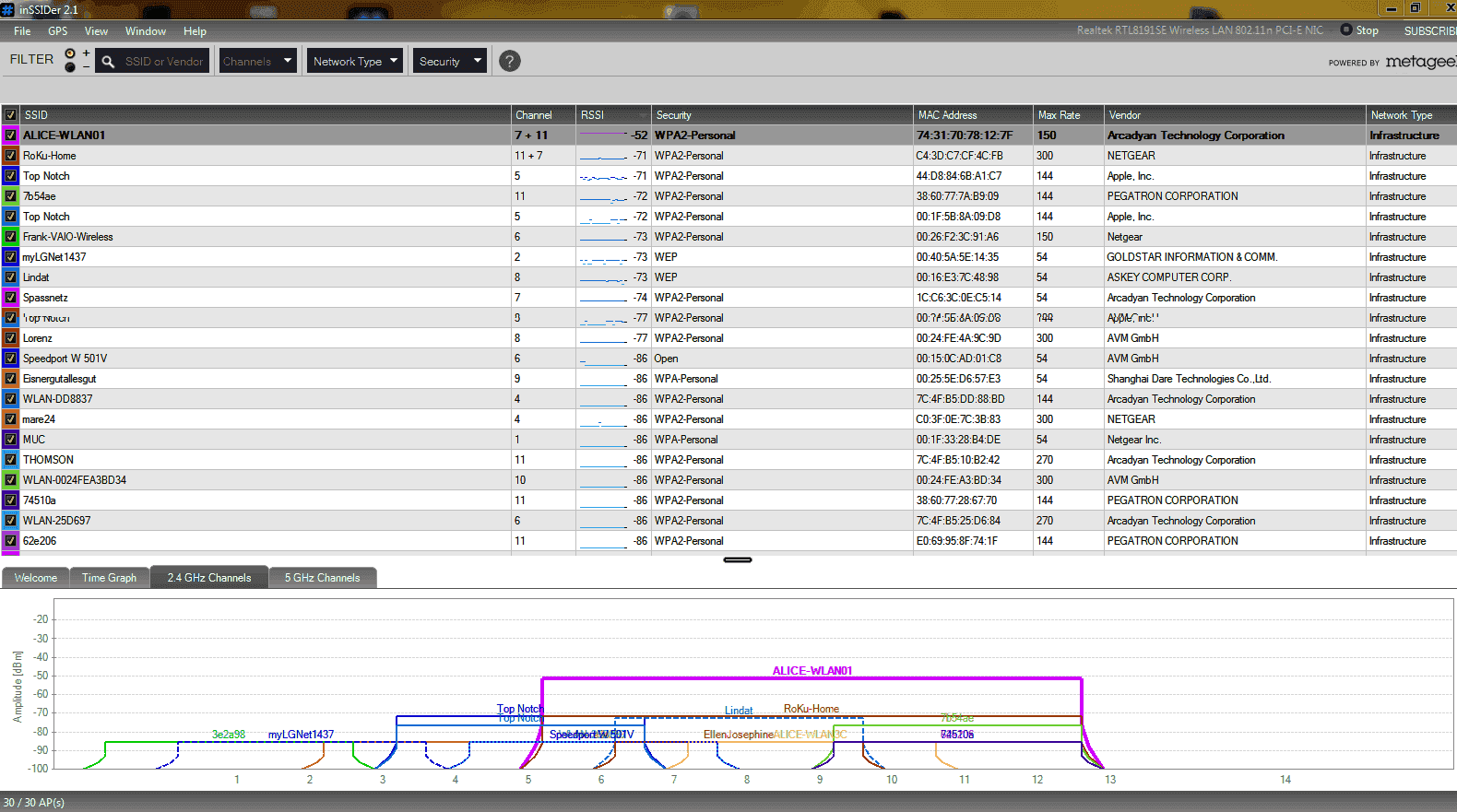This screenshot has width=1457, height=812.
Task: Sort by the Security column header
Action: point(782,115)
